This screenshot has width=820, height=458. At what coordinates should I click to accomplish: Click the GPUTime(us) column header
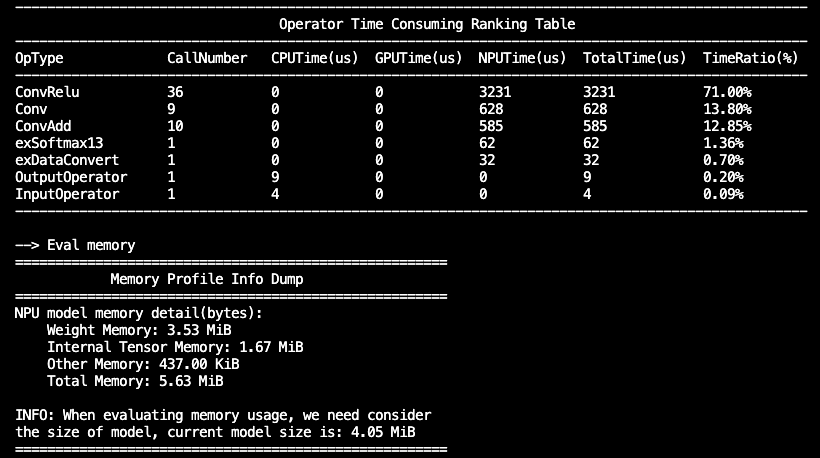point(419,58)
